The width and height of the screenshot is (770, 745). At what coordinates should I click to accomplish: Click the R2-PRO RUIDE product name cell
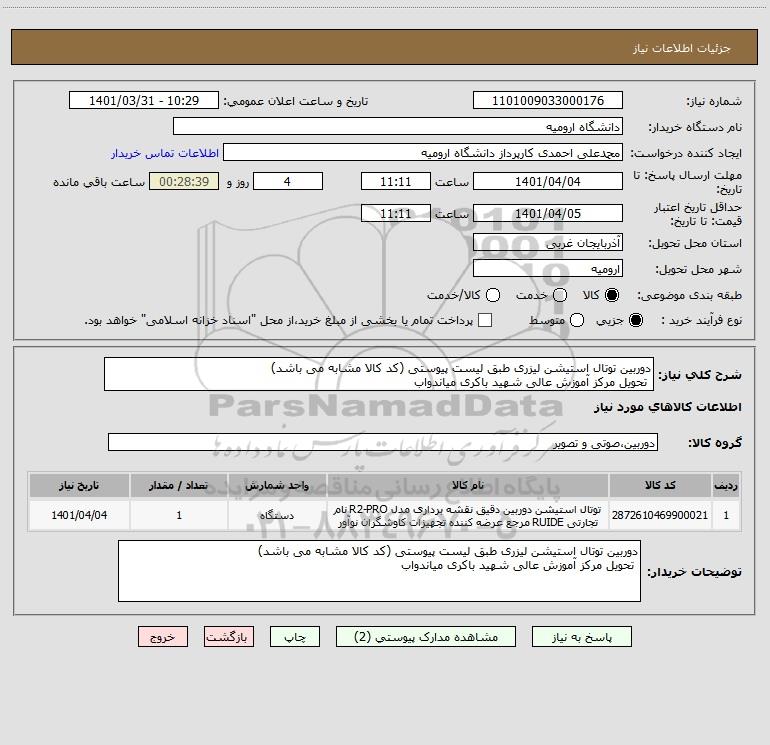(468, 515)
